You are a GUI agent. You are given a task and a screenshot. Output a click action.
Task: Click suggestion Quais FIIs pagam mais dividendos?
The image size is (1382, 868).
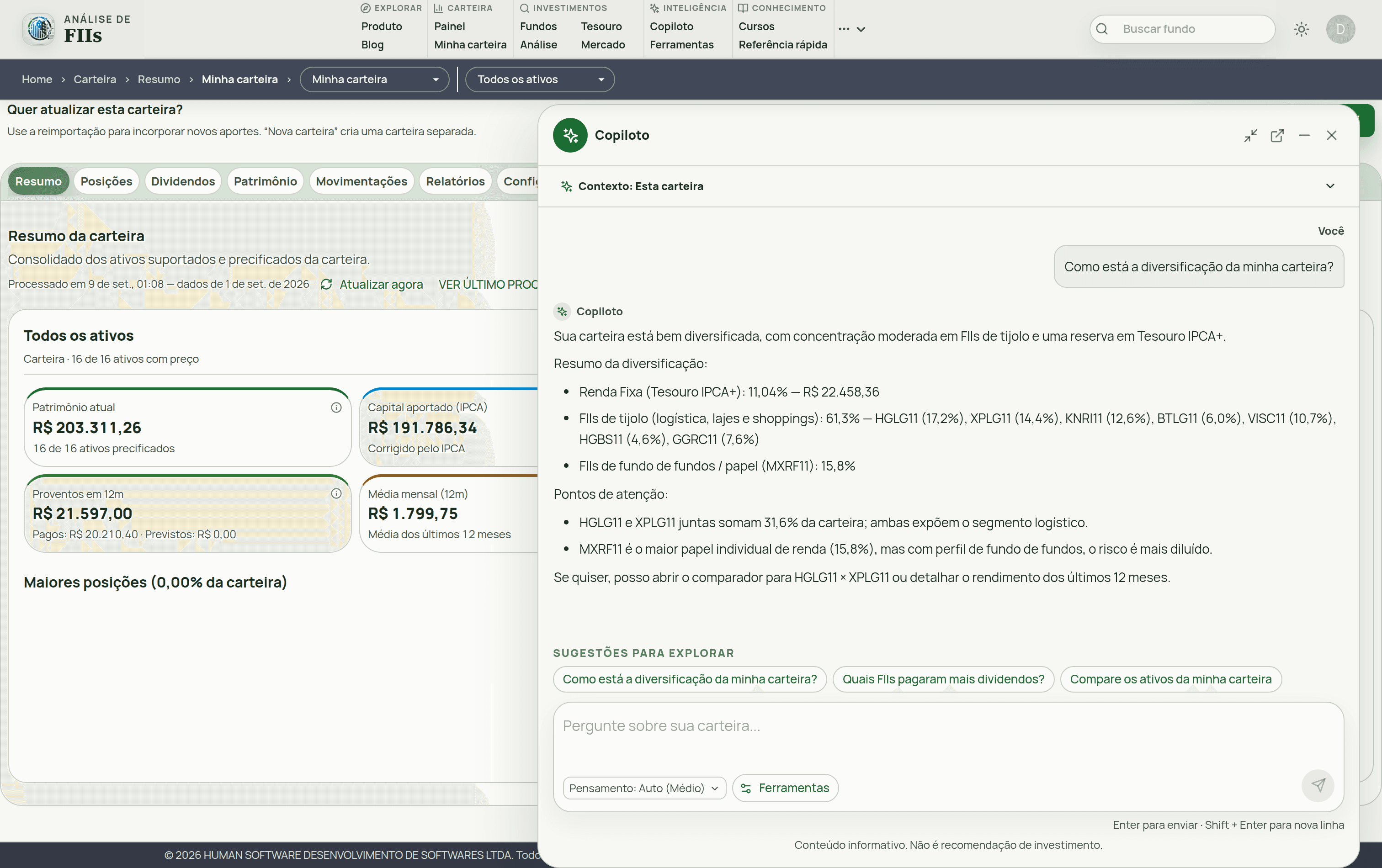pyautogui.click(x=943, y=679)
